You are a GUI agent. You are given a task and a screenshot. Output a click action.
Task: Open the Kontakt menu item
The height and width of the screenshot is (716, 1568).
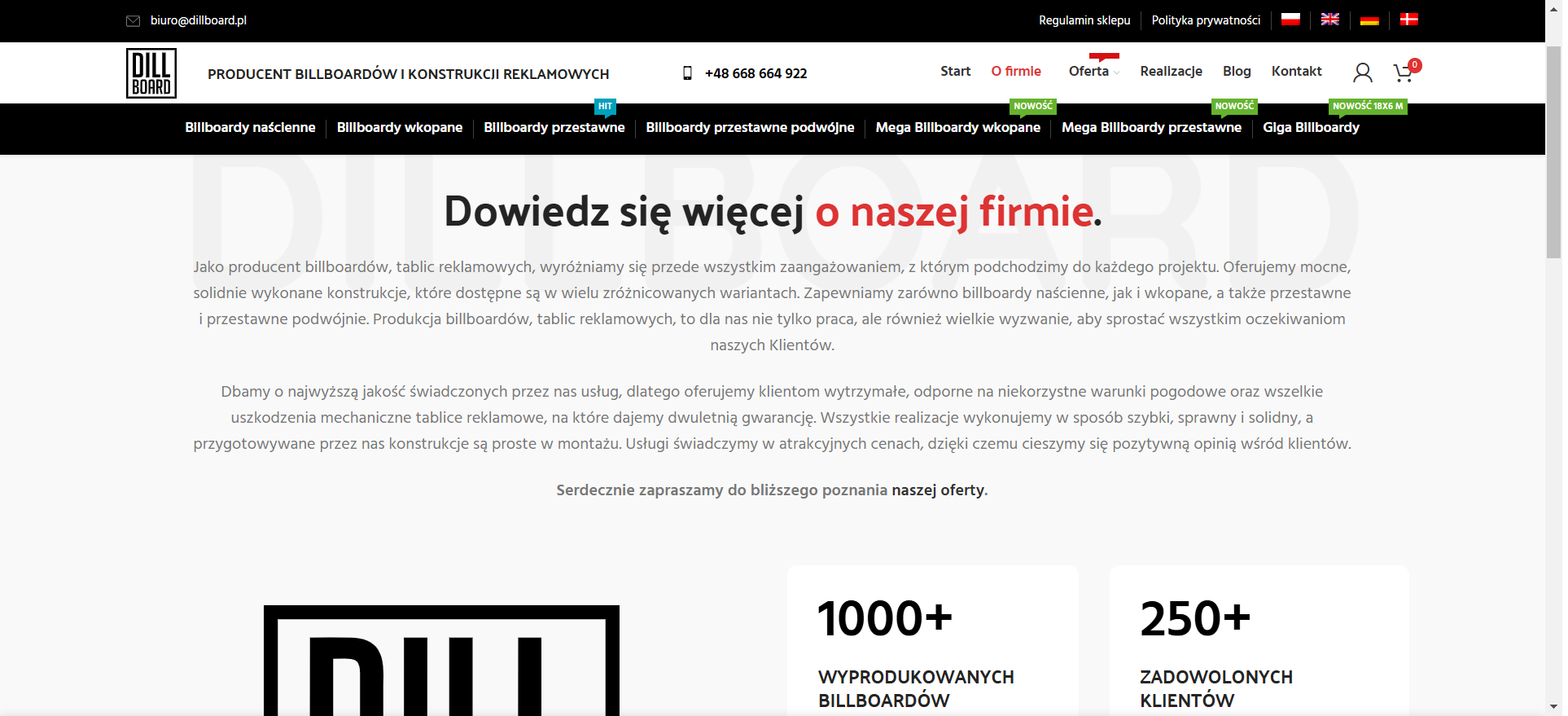click(1296, 72)
